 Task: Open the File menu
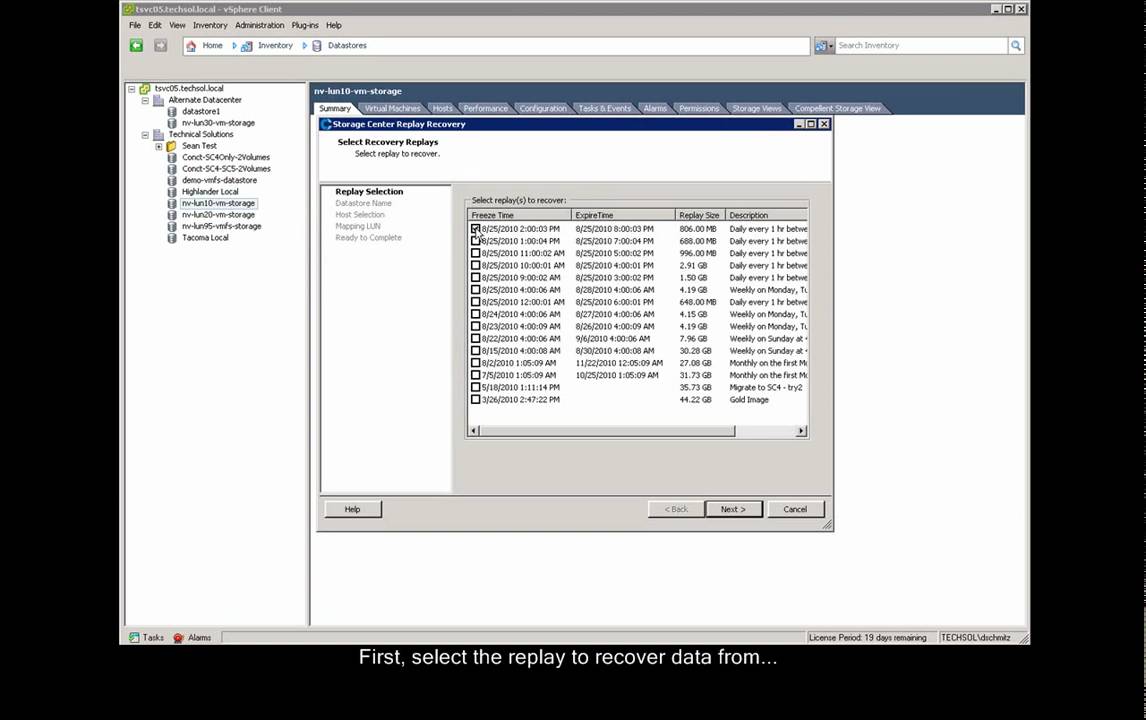pos(135,25)
